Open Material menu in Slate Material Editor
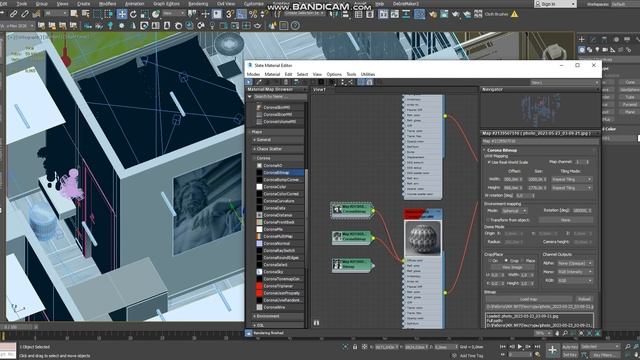The height and width of the screenshot is (360, 640). tap(272, 74)
